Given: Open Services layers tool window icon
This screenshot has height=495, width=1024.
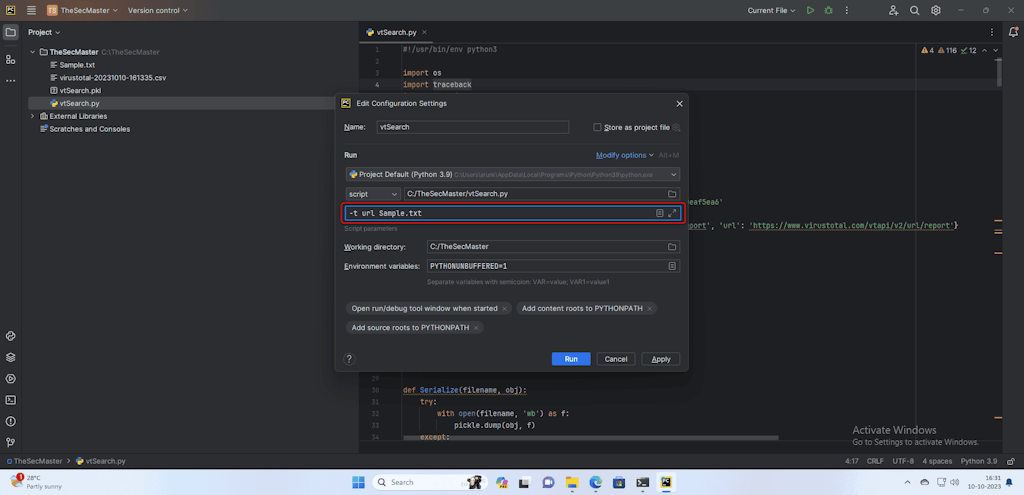Looking at the screenshot, I should pyautogui.click(x=10, y=357).
